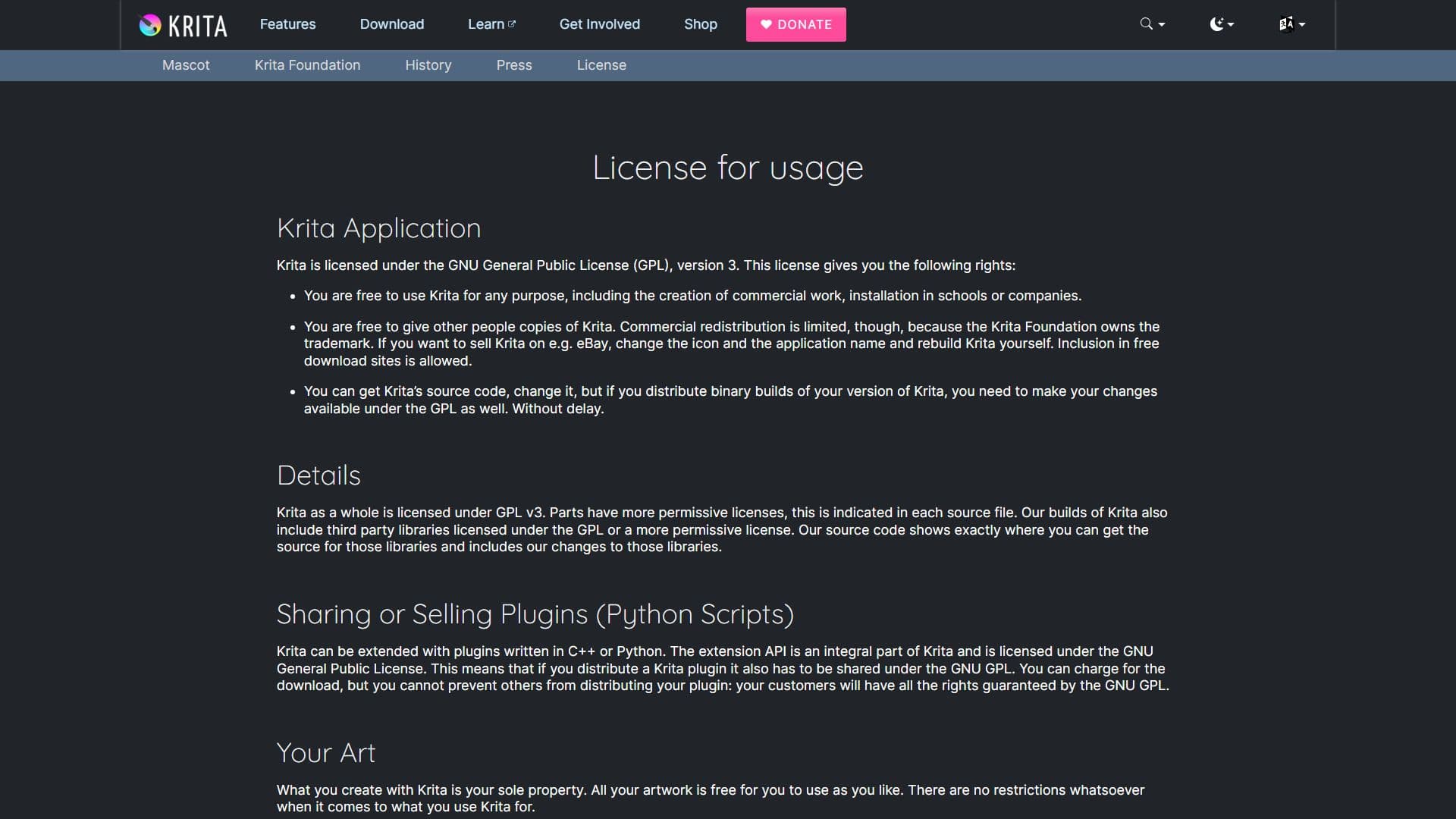Click the 'Your Art' heading

tap(325, 753)
